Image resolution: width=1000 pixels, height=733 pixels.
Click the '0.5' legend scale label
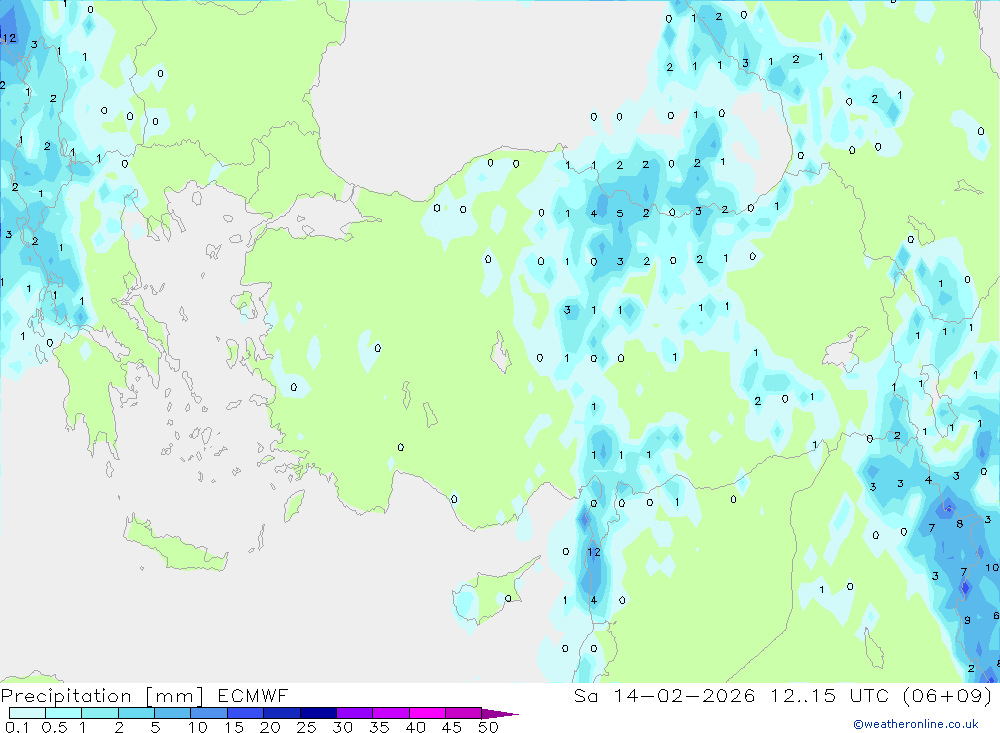click(x=54, y=727)
